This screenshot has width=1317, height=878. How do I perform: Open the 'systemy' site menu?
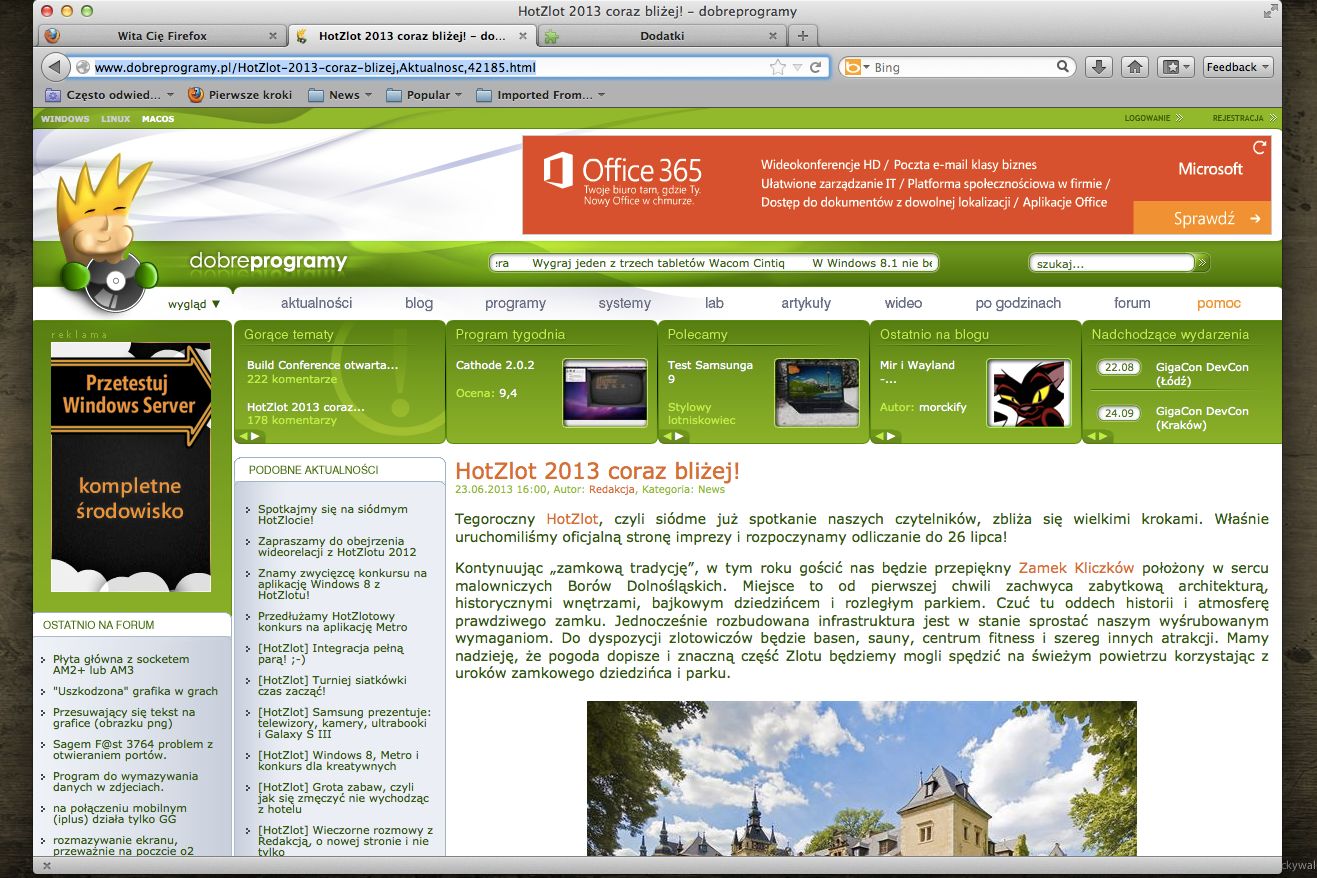tap(624, 303)
